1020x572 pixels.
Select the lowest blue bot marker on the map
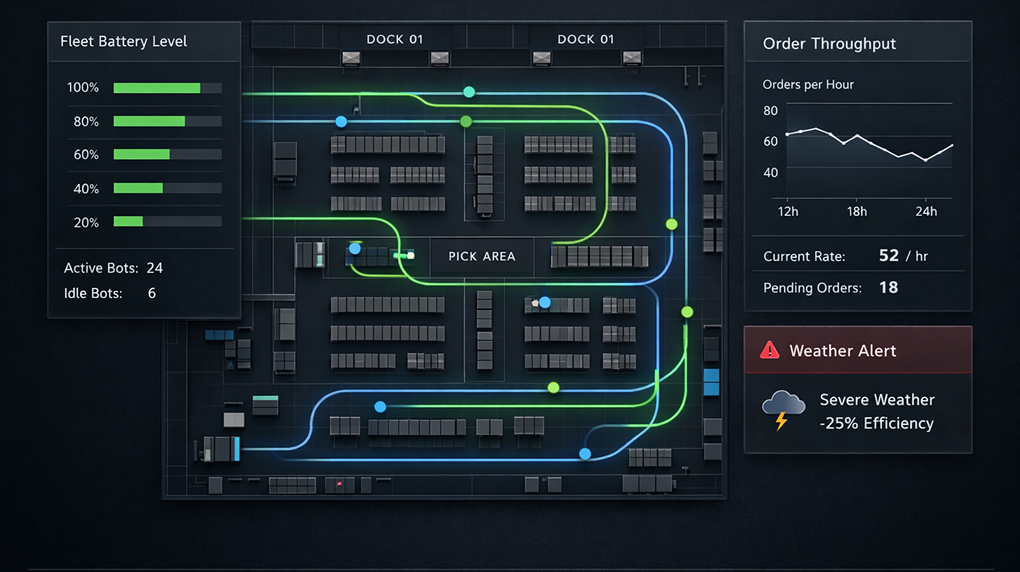tap(585, 454)
